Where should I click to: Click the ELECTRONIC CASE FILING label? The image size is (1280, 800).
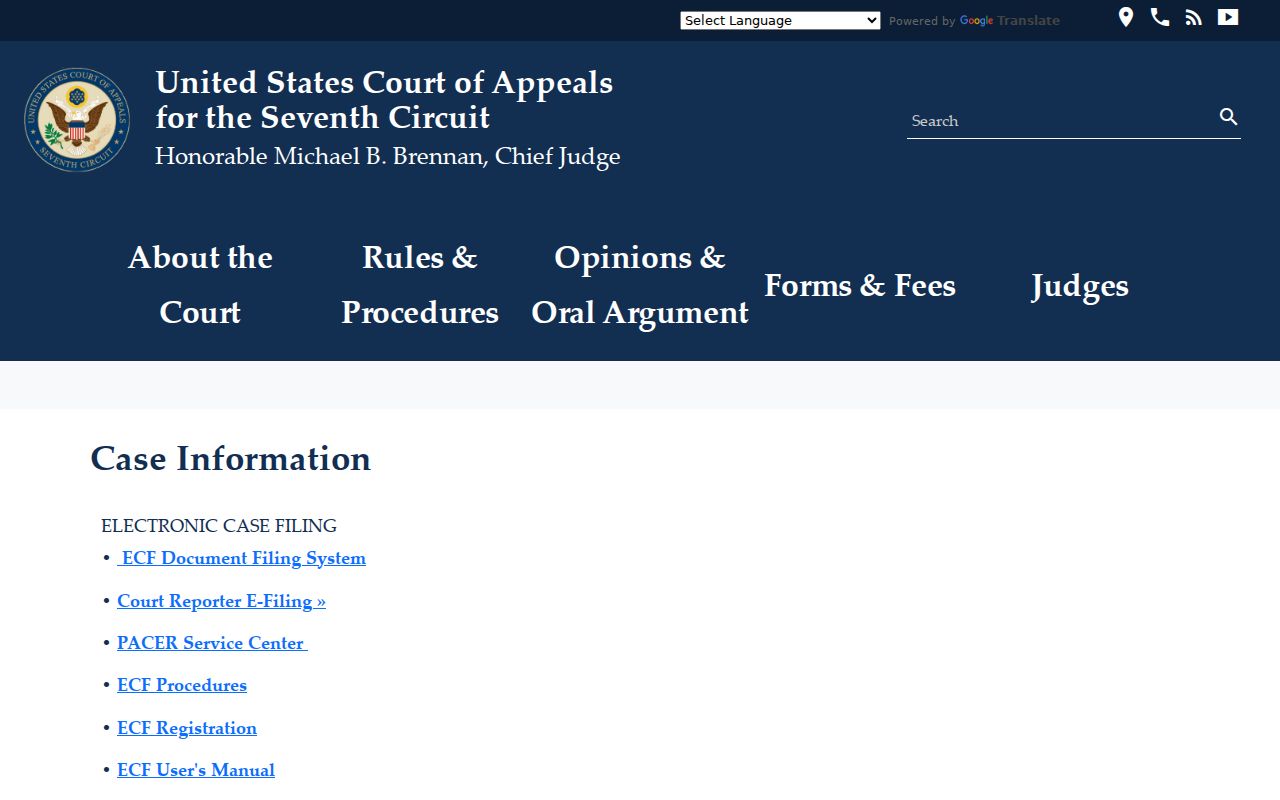[219, 526]
